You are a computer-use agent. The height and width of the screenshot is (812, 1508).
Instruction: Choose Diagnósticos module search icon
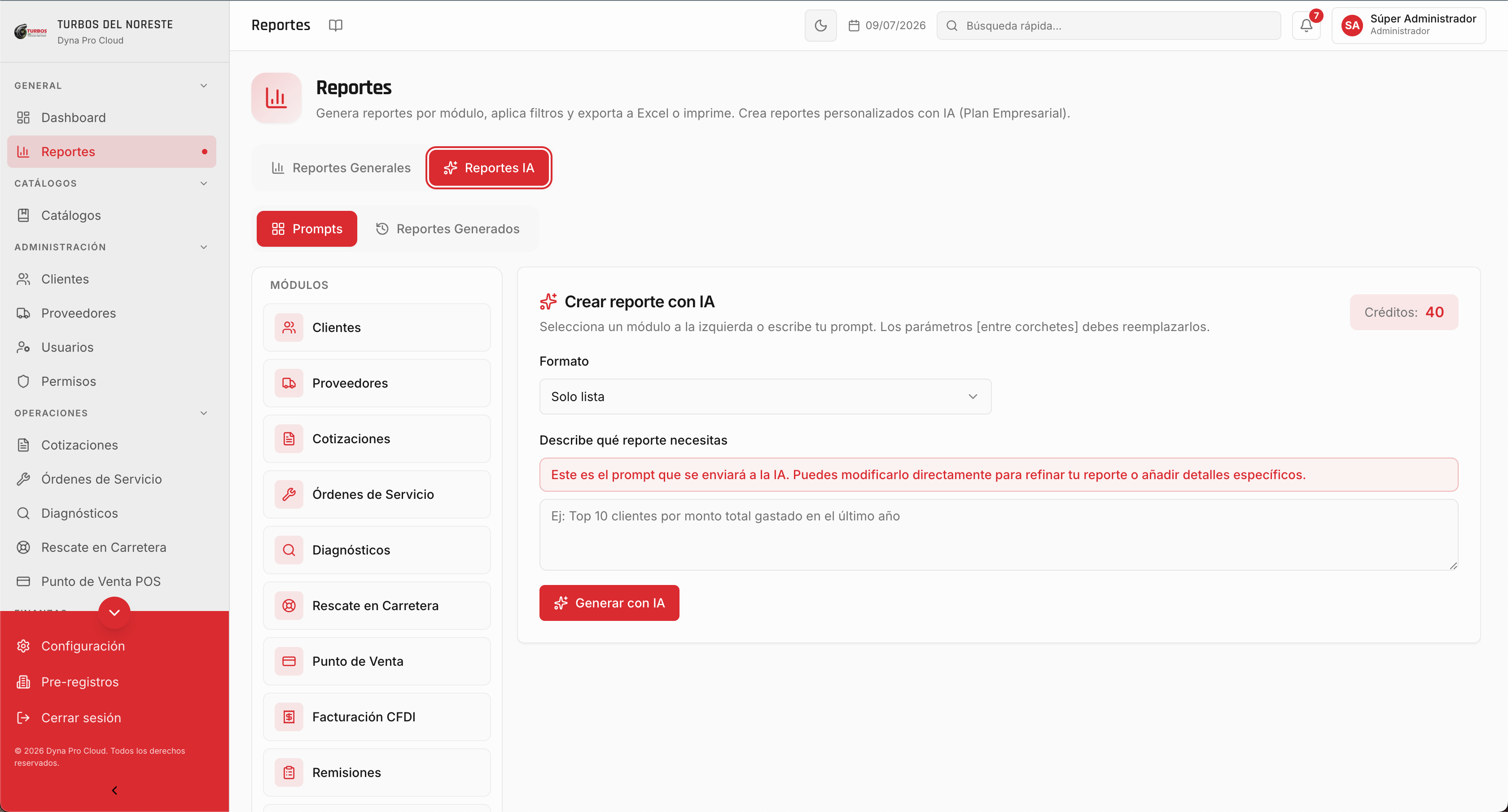289,550
